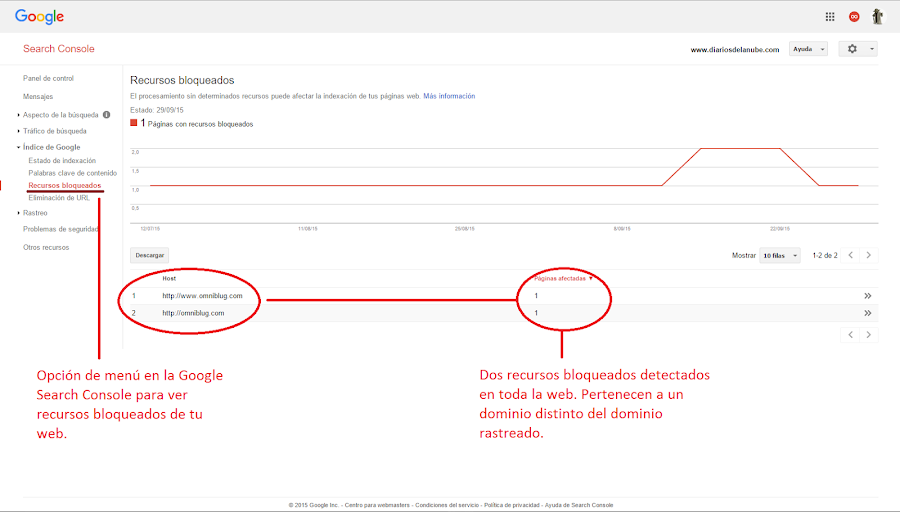
Task: Click the Estado: 29/09/15 text
Action: pos(157,110)
